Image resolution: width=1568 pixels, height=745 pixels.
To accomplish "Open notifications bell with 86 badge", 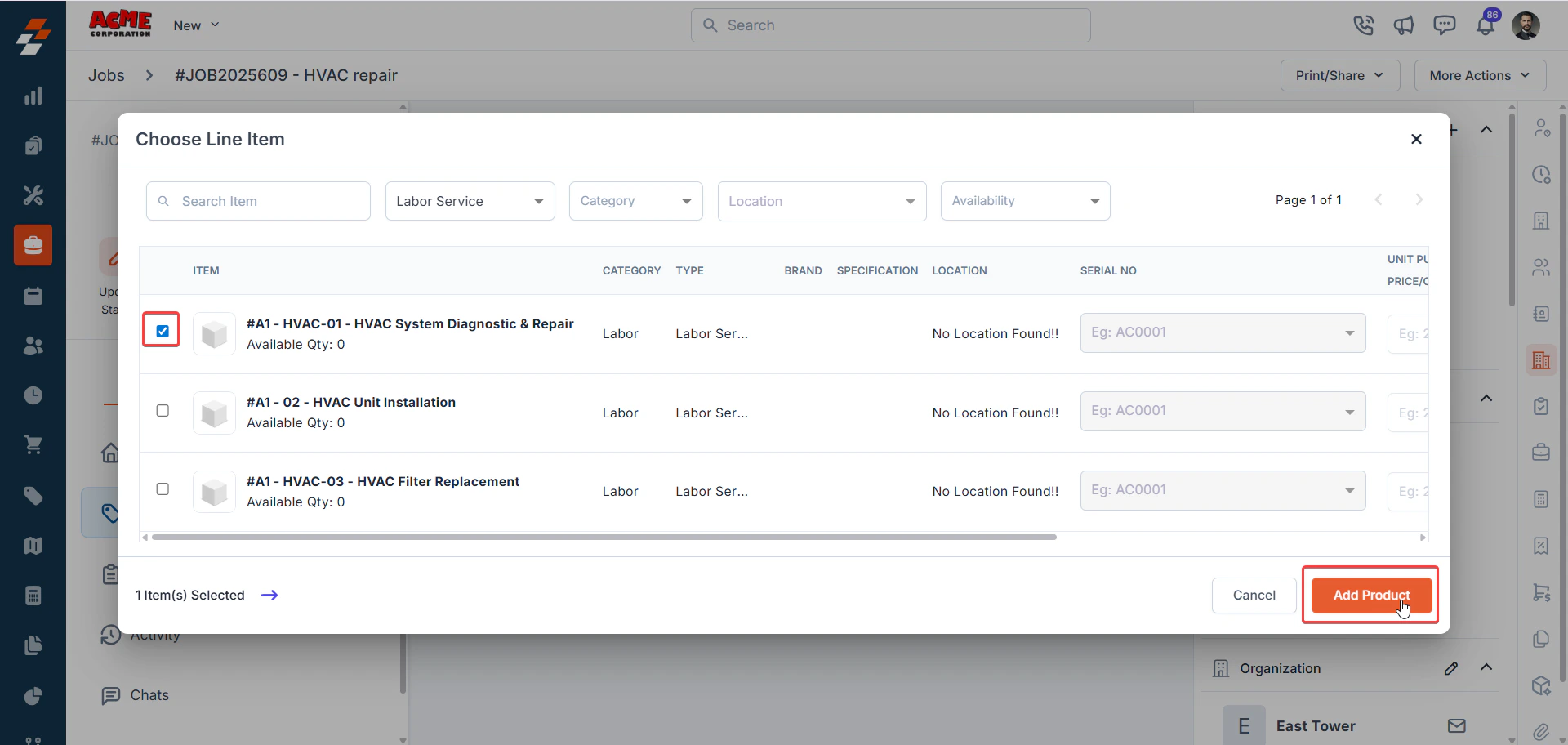I will [1486, 25].
